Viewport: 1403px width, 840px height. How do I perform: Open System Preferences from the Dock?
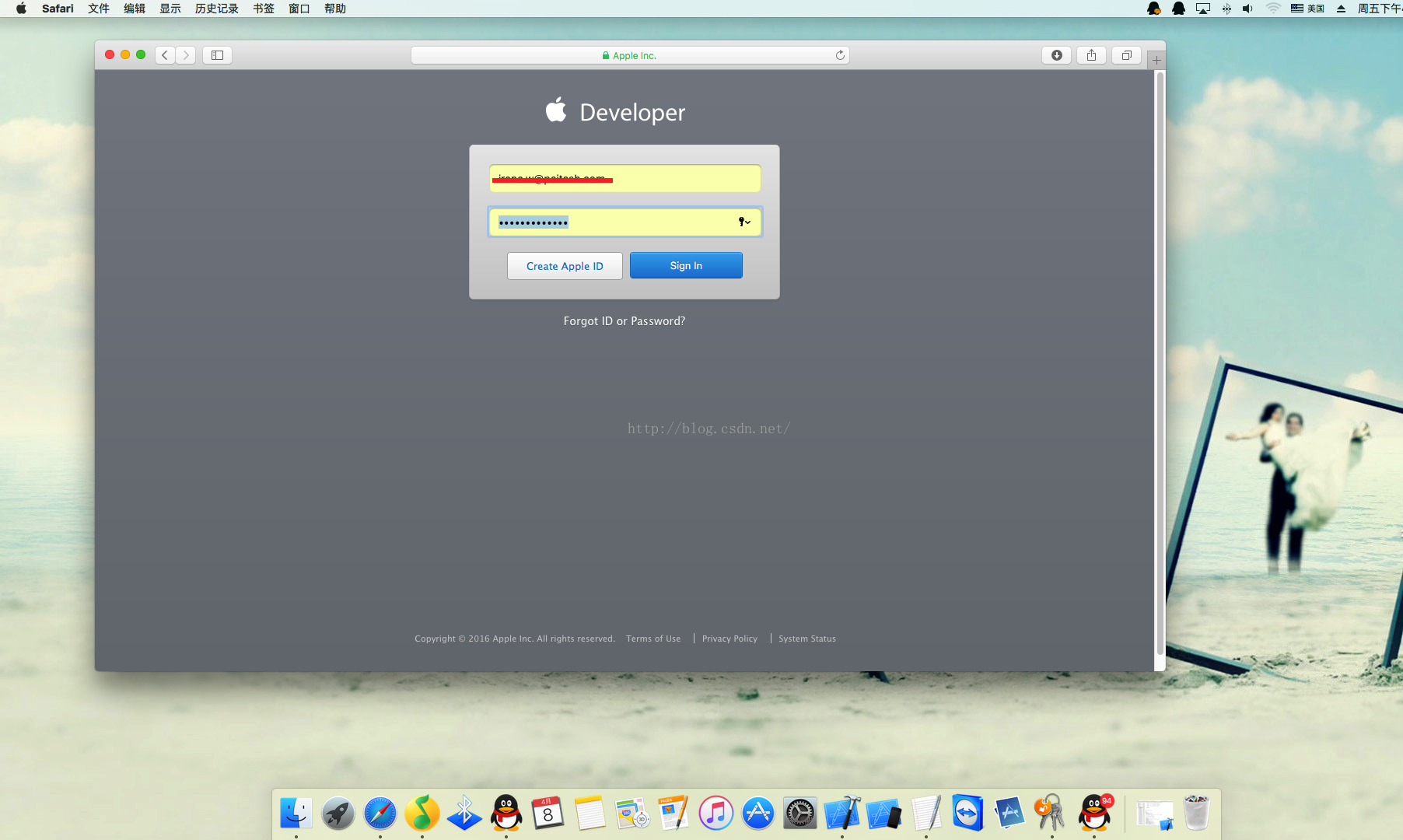tap(799, 814)
